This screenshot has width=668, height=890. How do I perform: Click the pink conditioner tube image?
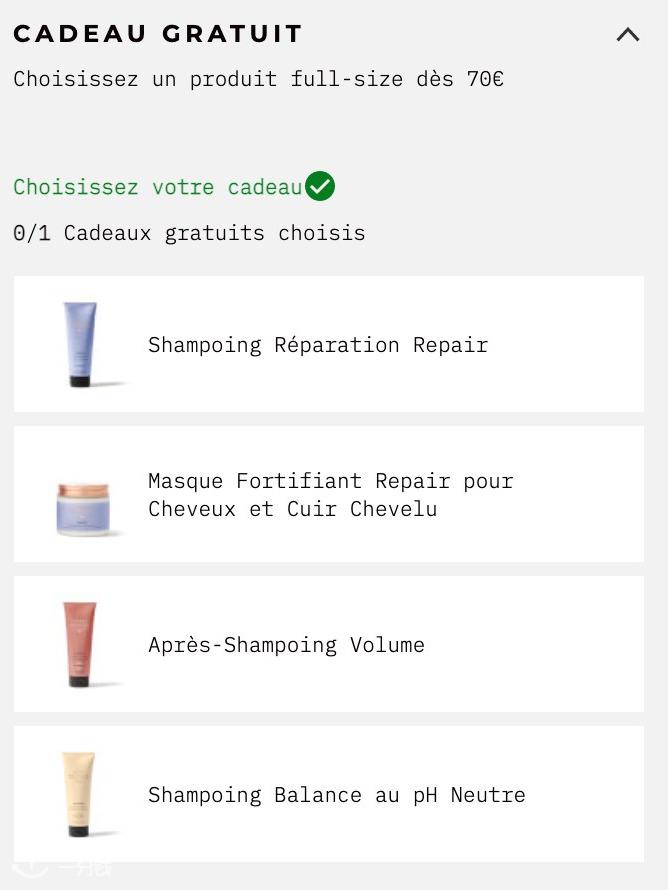coord(81,644)
